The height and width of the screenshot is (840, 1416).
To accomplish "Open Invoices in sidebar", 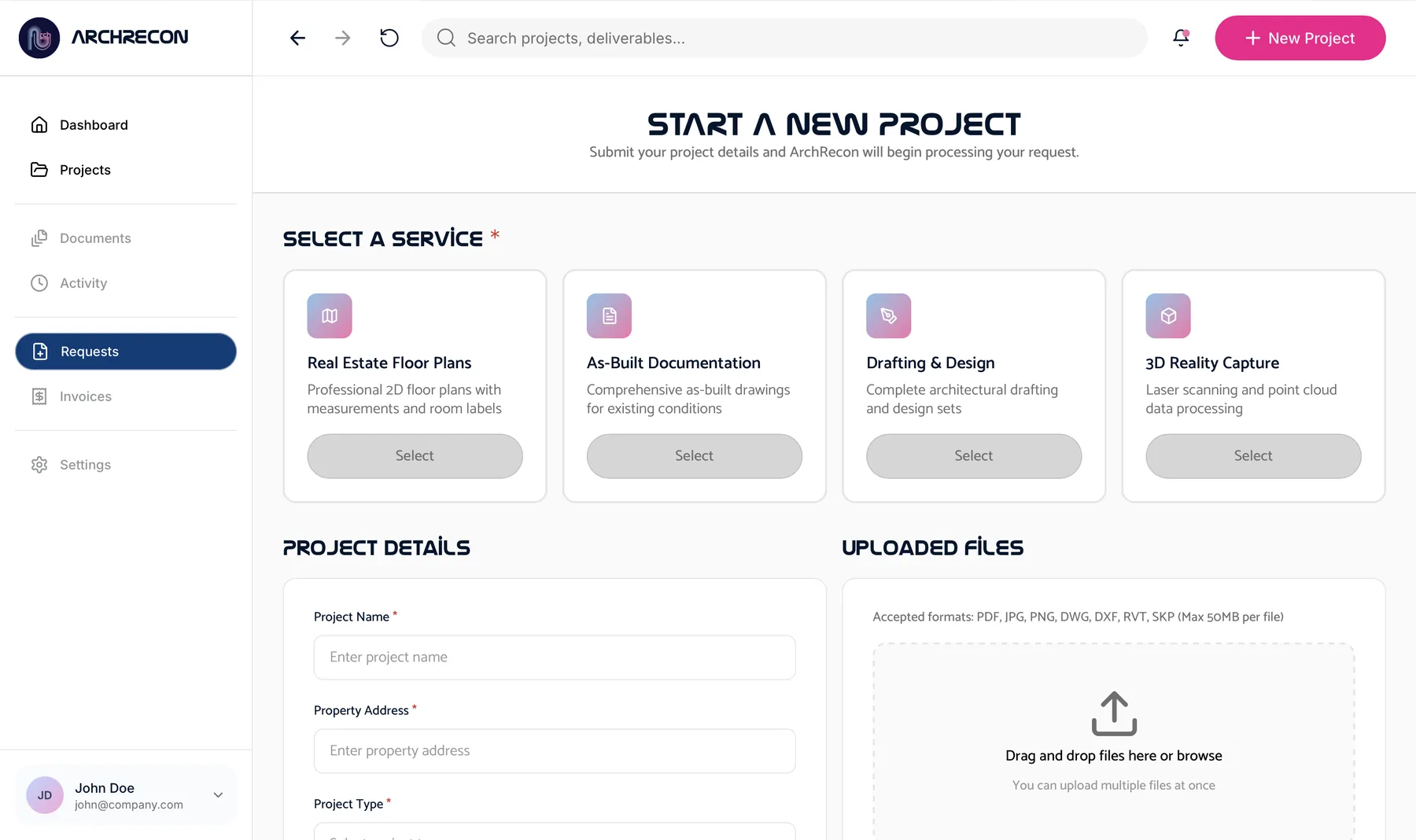I will tap(126, 396).
